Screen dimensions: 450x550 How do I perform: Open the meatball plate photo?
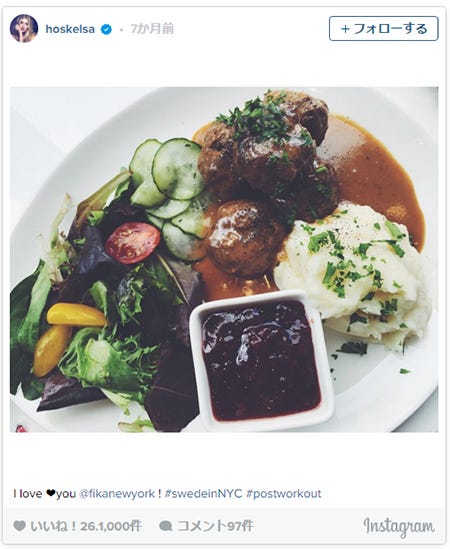(x=224, y=260)
